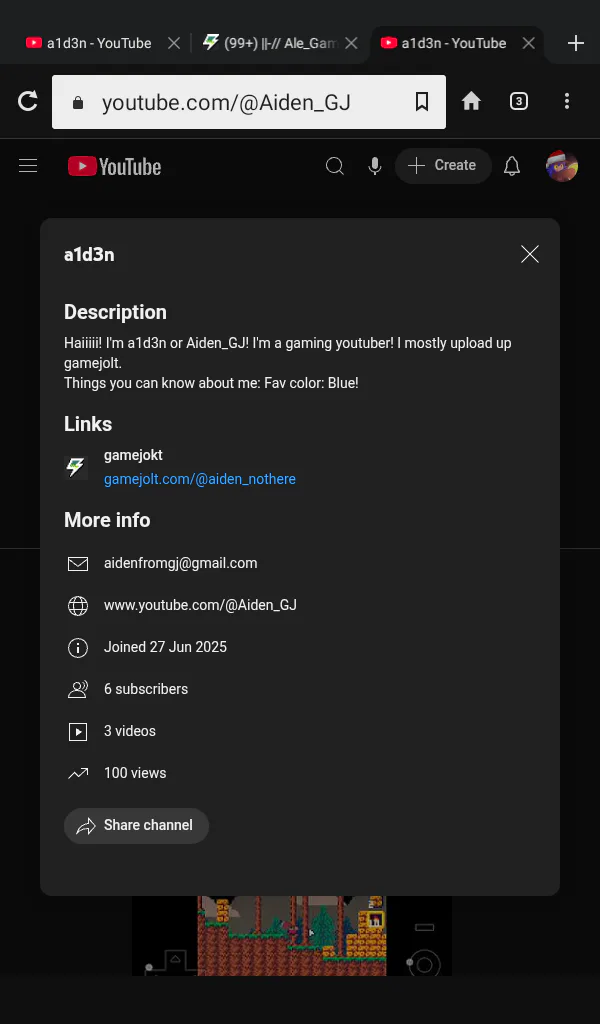This screenshot has height=1024, width=600.
Task: Open a new browser tab with plus
Action: pos(575,44)
